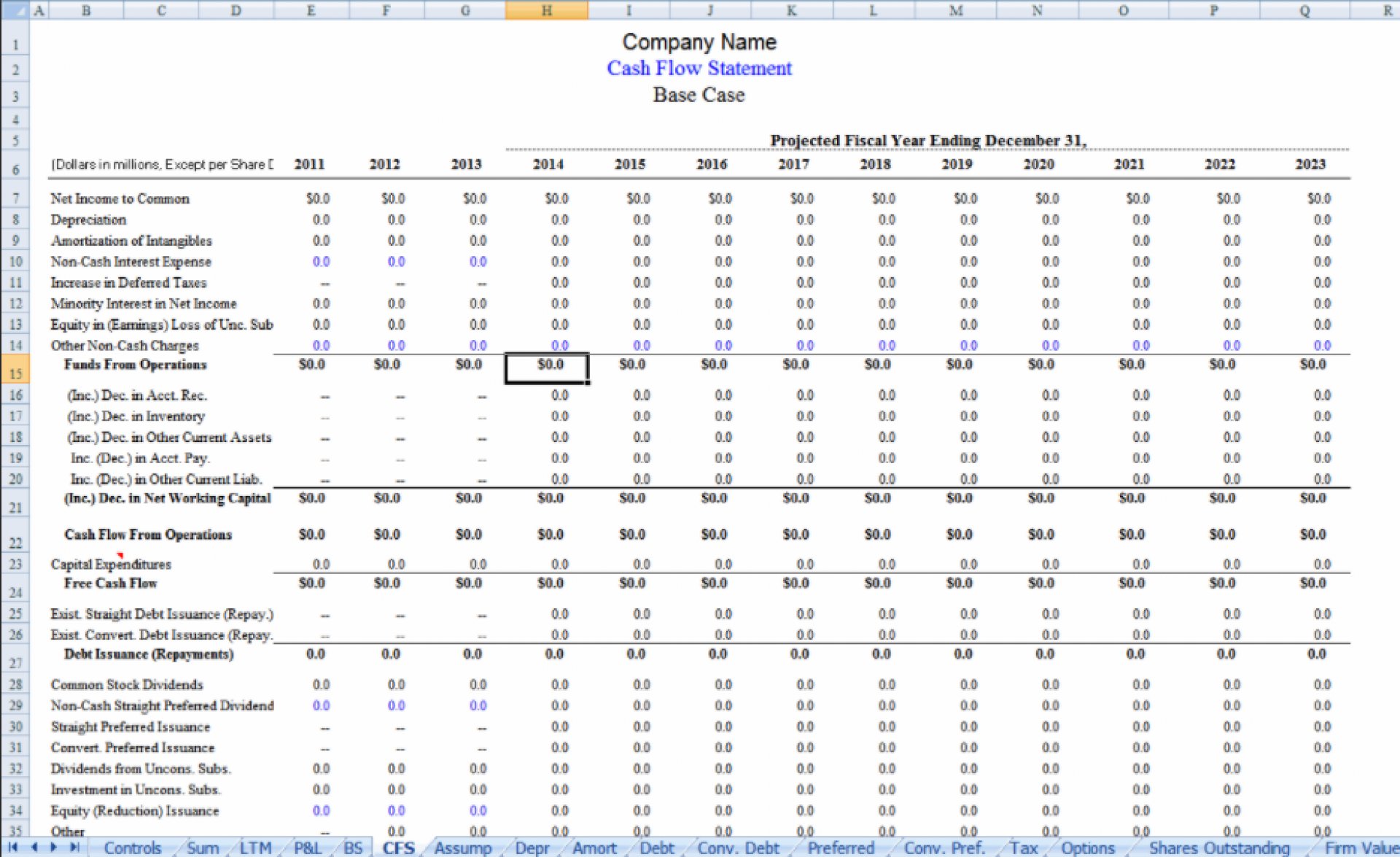Select the 2014 year column label
The width and height of the screenshot is (1400, 857).
(x=548, y=164)
